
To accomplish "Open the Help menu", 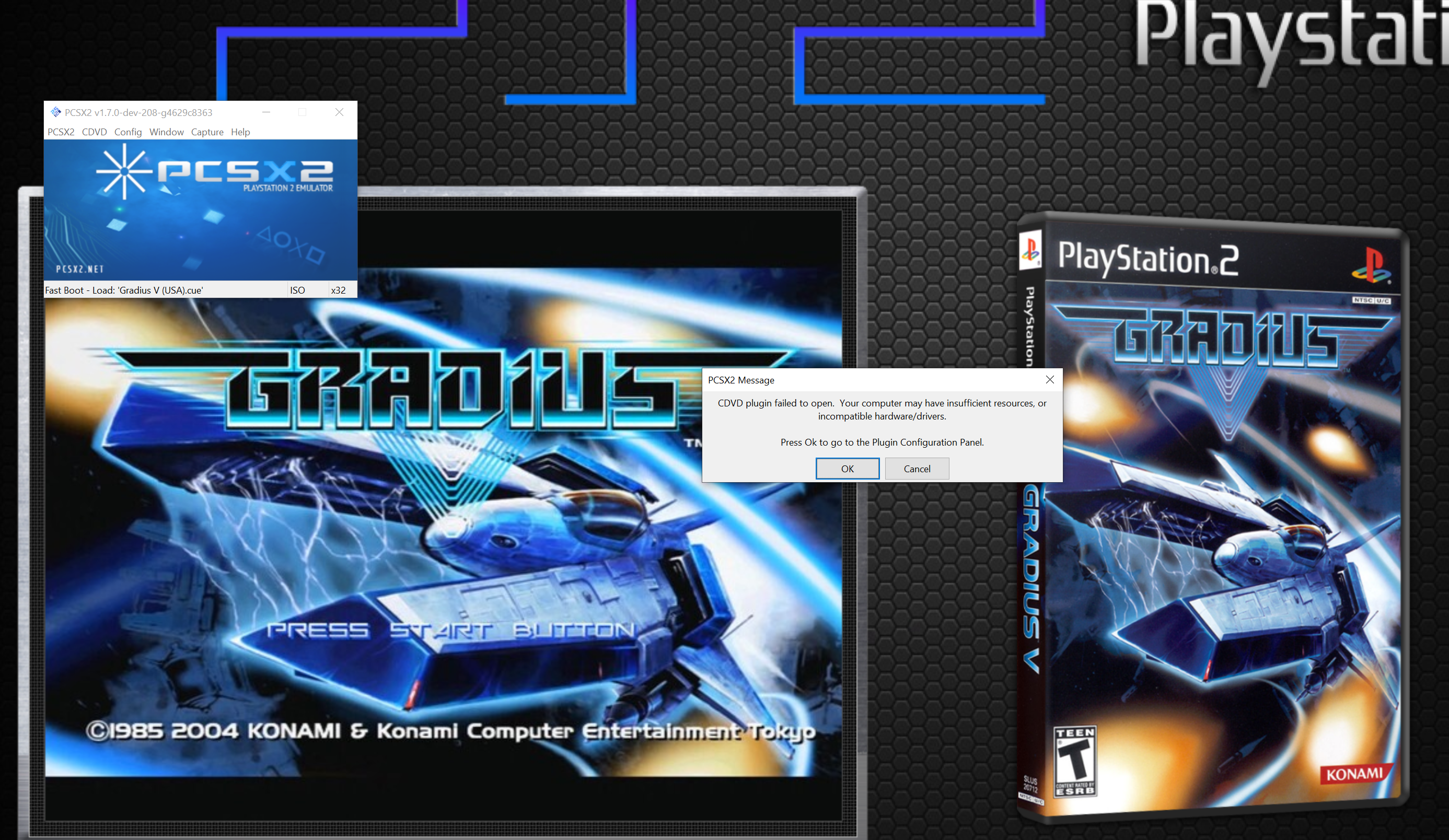I will point(240,132).
